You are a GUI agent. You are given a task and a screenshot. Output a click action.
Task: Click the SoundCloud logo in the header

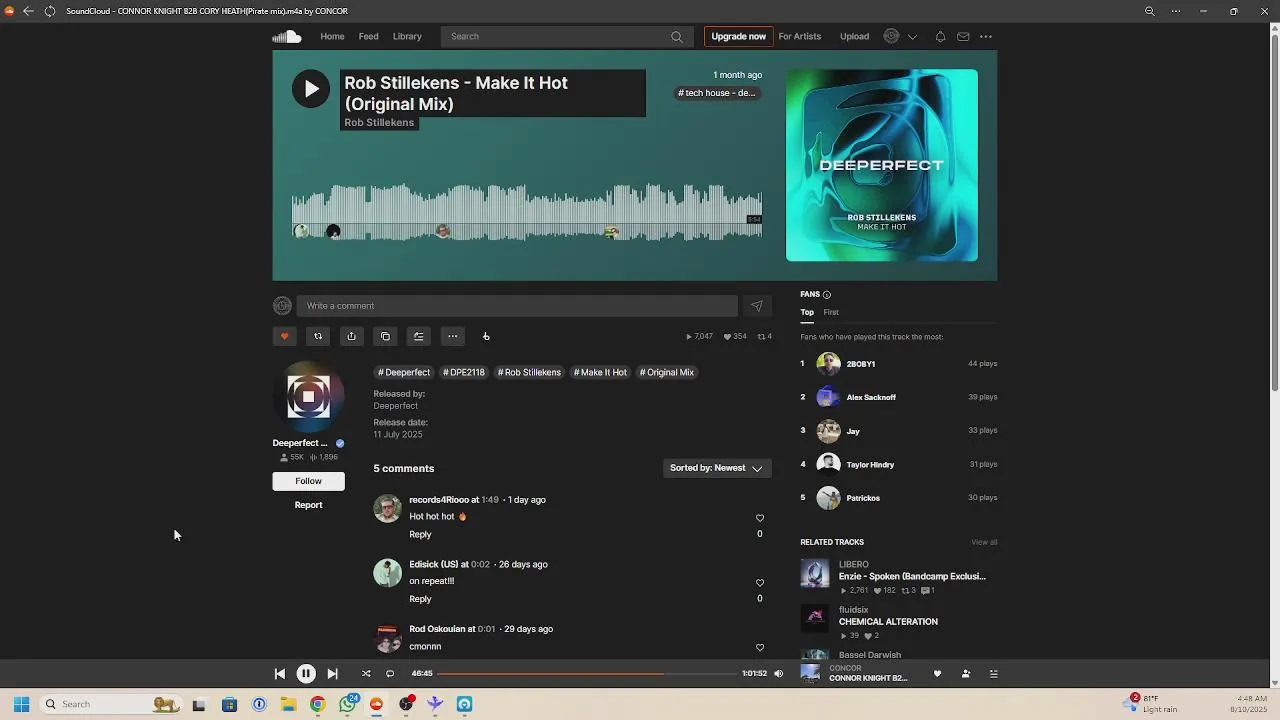[287, 37]
